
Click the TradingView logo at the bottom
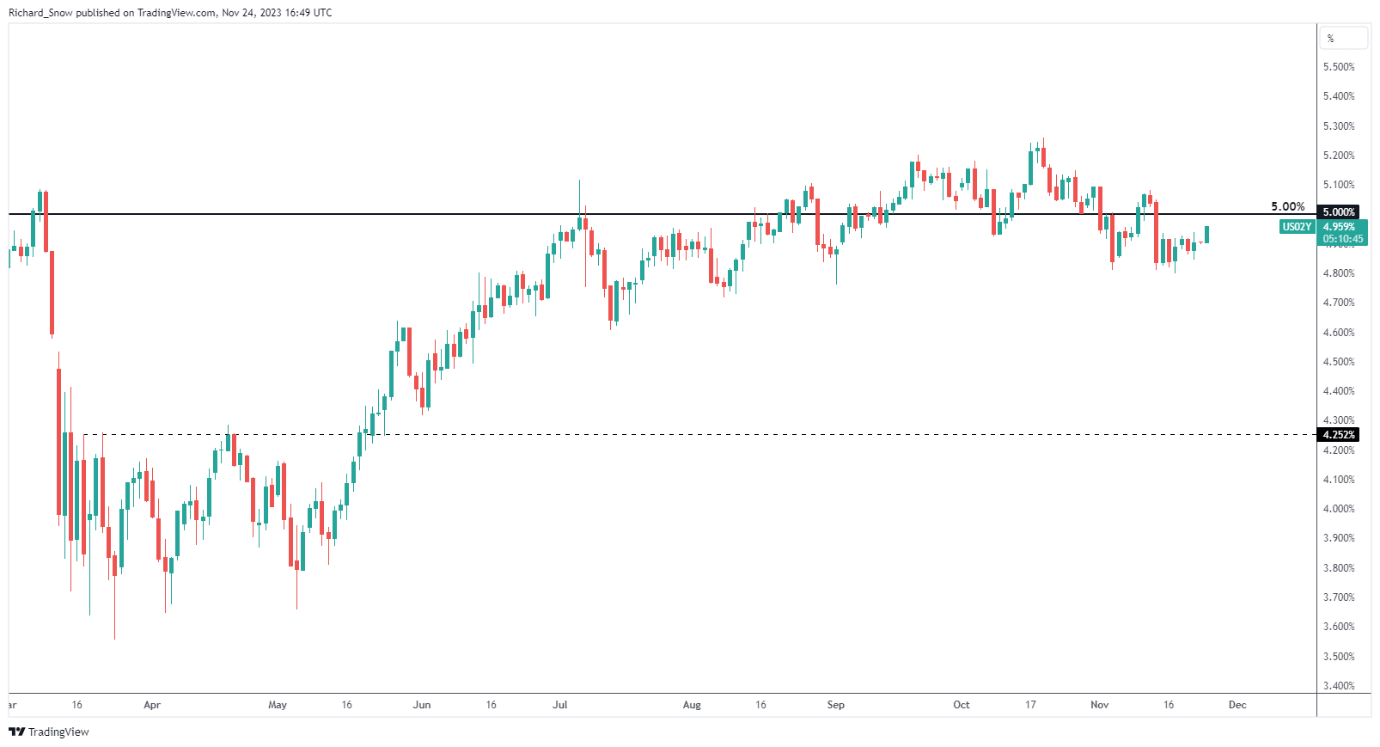(x=48, y=732)
